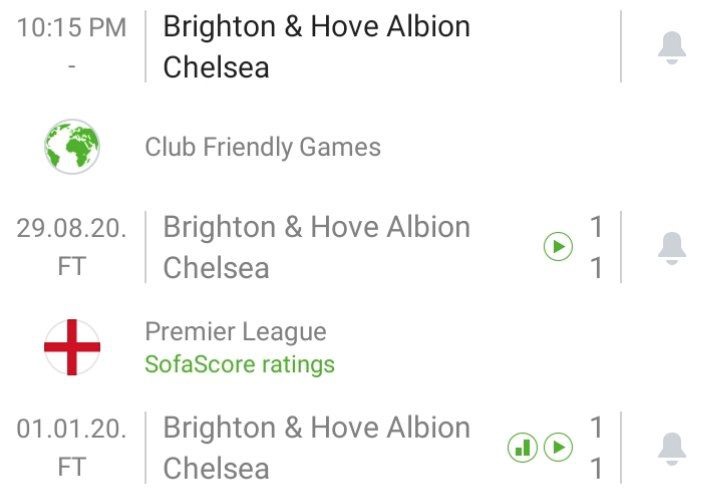
Task: Select Brighton & Hove Albion in the 10:15 PM fixture
Action: click(x=316, y=27)
